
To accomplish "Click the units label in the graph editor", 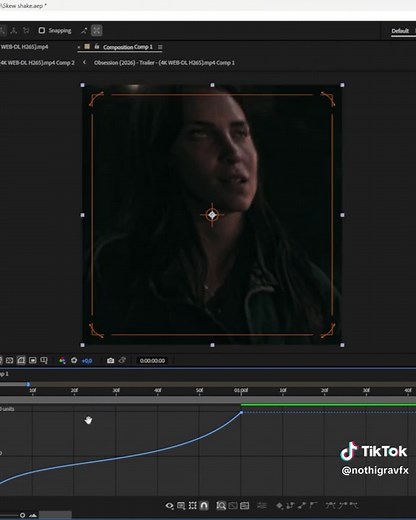I will click(7, 409).
